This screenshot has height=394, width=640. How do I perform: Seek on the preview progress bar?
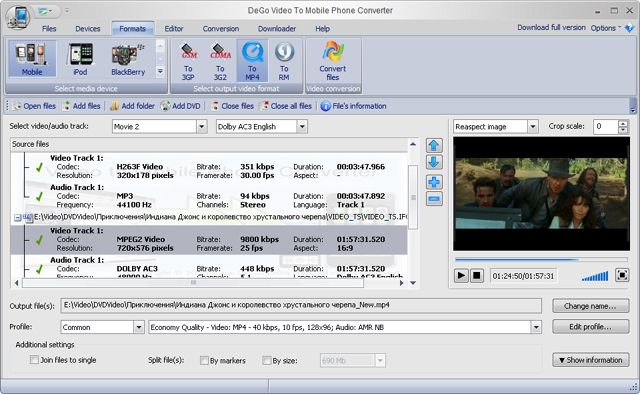[x=541, y=259]
